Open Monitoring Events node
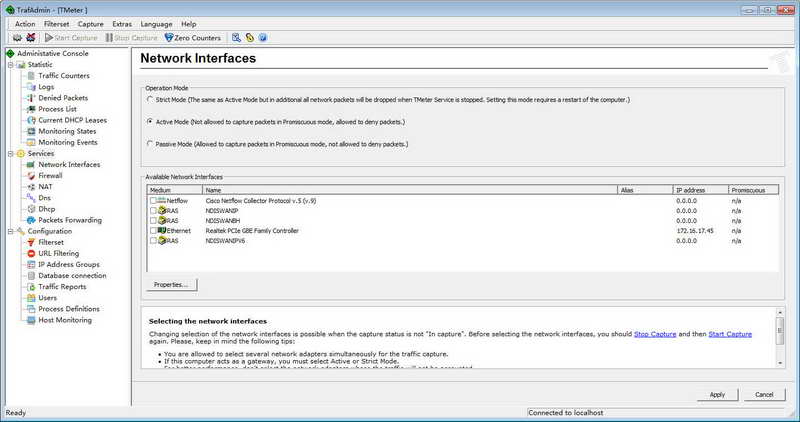The width and height of the screenshot is (800, 422). coord(68,142)
